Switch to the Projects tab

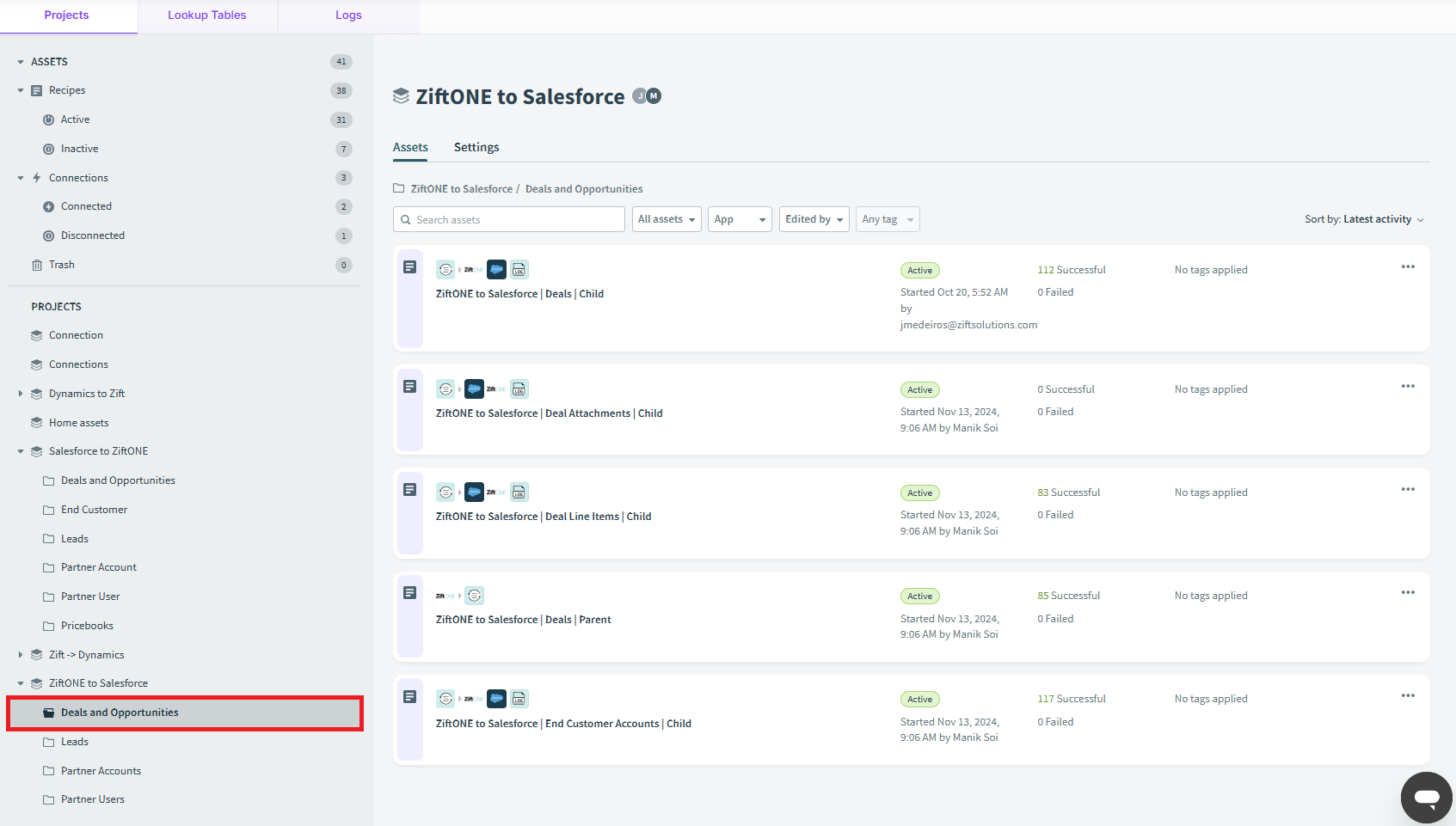(67, 15)
